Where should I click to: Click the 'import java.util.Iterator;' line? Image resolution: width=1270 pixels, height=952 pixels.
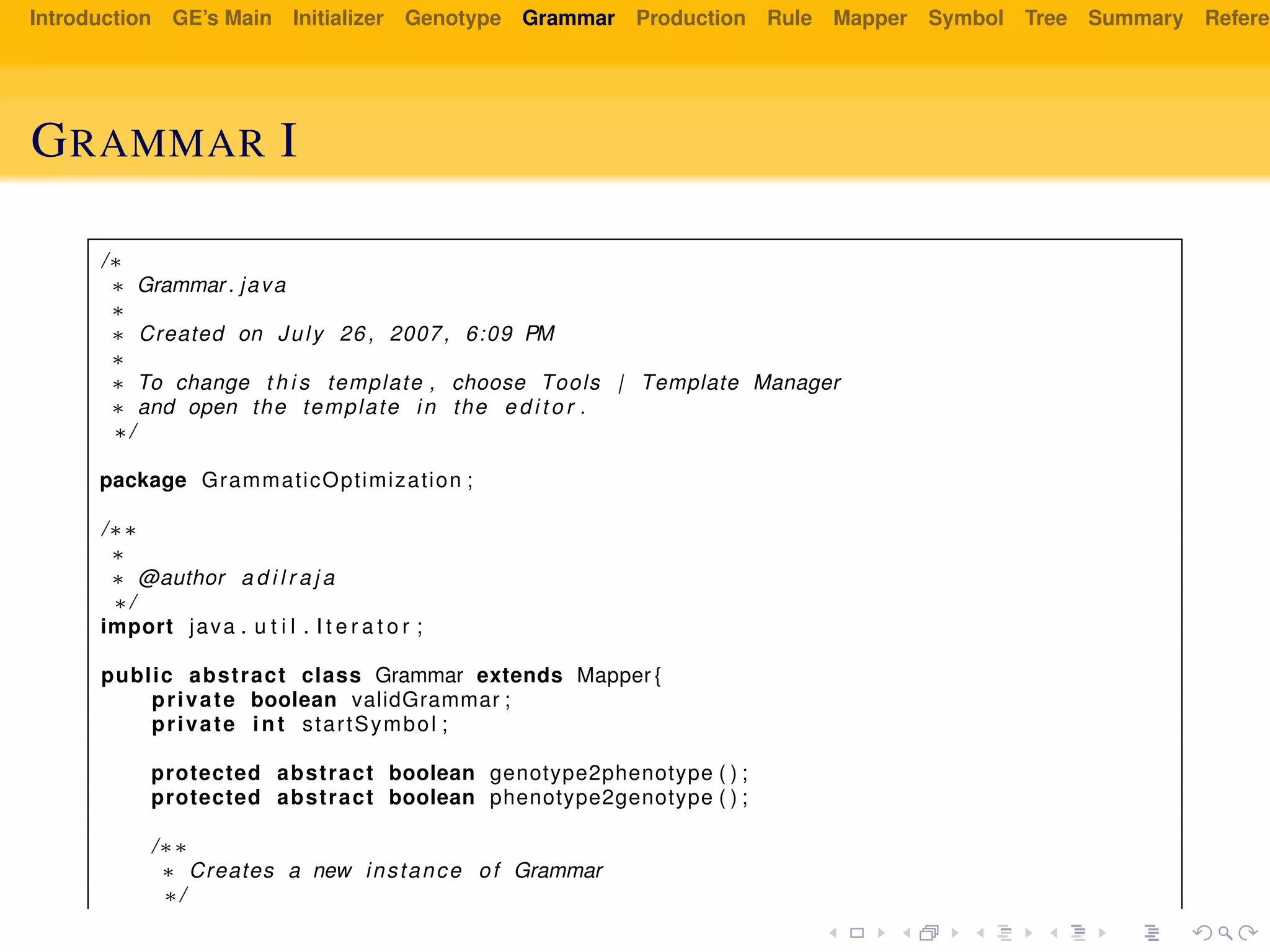point(262,627)
